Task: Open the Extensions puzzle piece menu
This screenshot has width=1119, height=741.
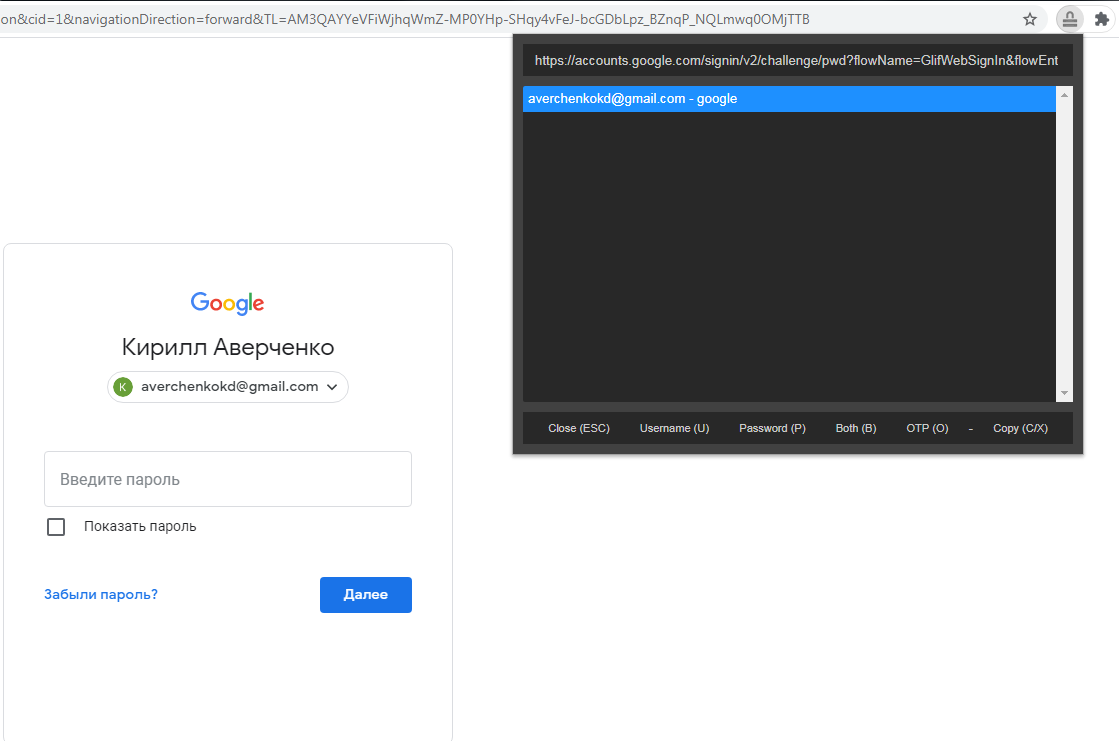Action: click(1102, 19)
